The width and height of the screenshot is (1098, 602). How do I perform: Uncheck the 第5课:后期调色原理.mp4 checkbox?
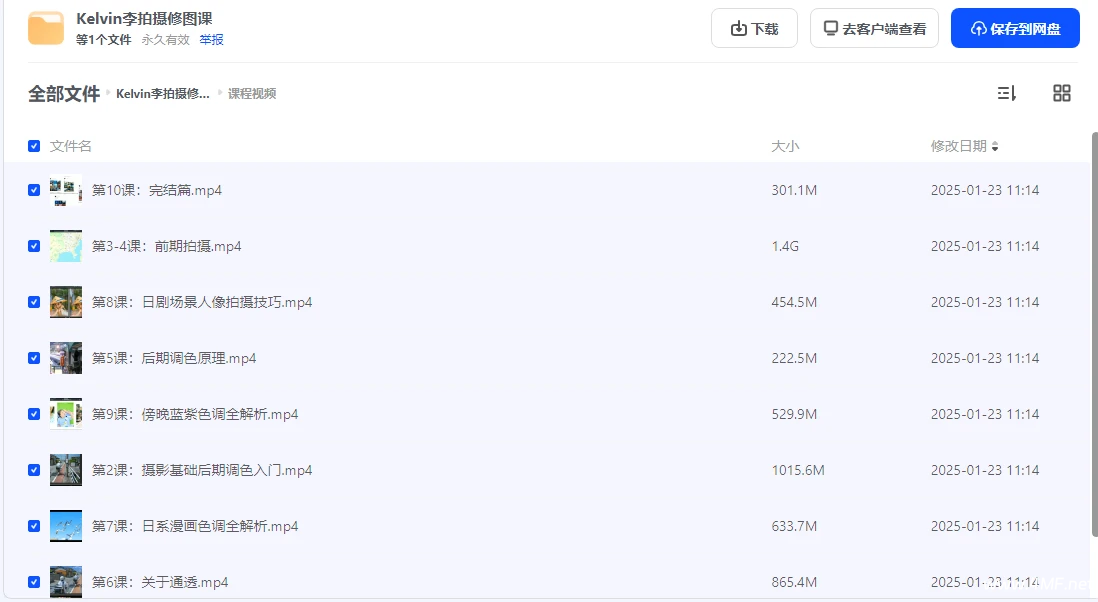(x=34, y=358)
